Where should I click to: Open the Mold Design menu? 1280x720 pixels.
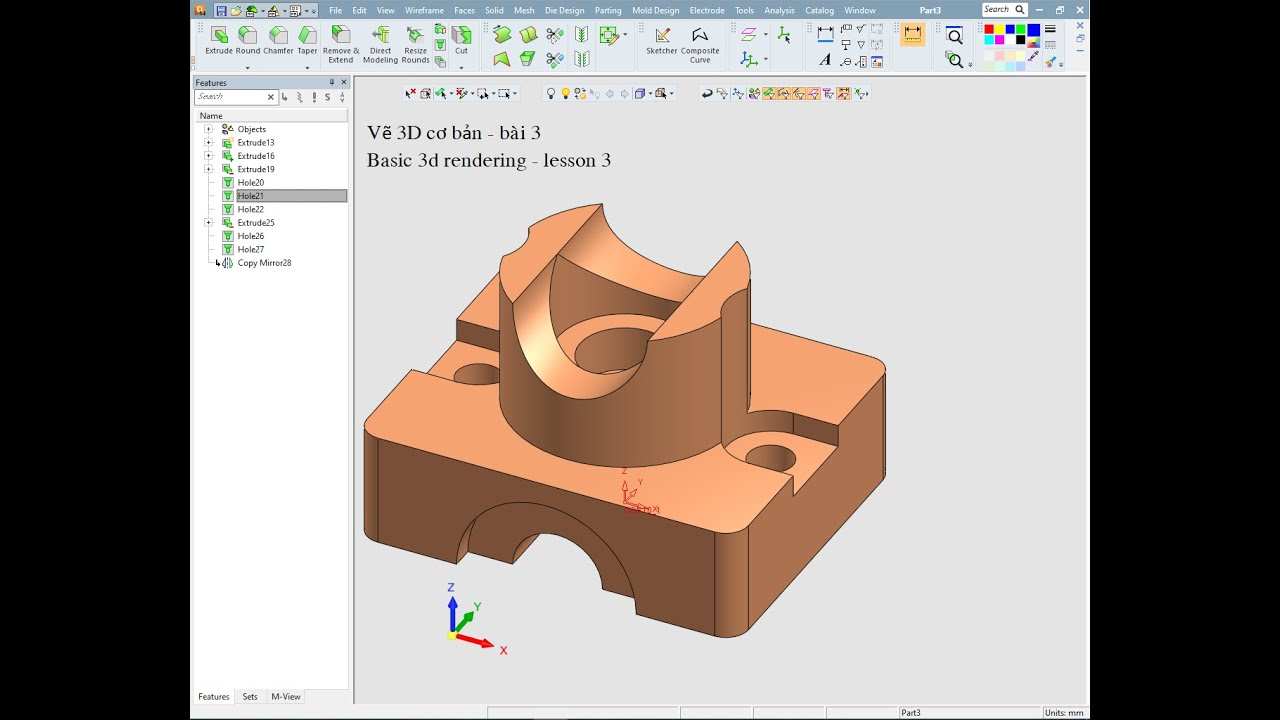coord(655,10)
